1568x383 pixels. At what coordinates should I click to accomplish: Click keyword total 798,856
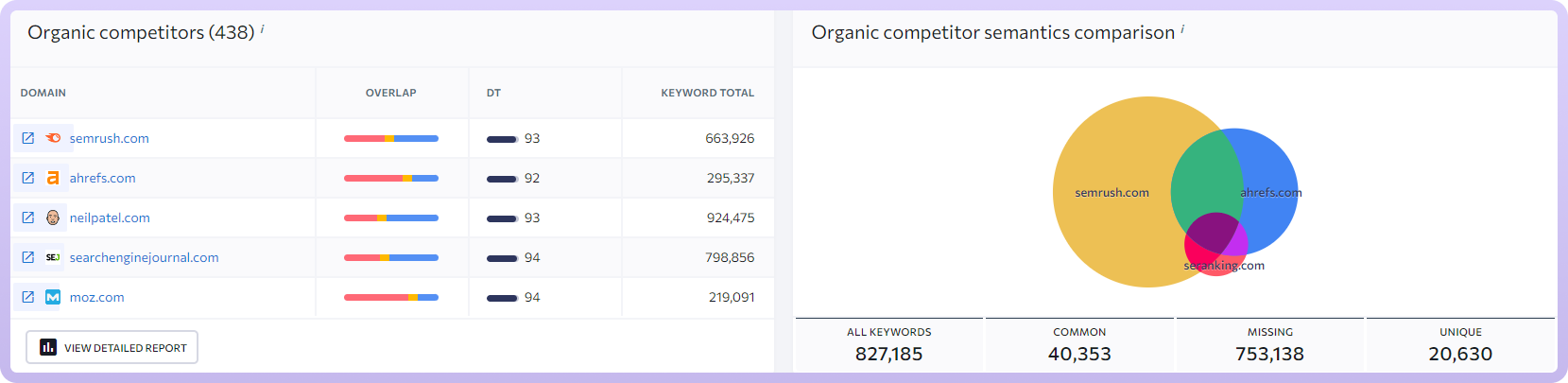click(x=730, y=257)
